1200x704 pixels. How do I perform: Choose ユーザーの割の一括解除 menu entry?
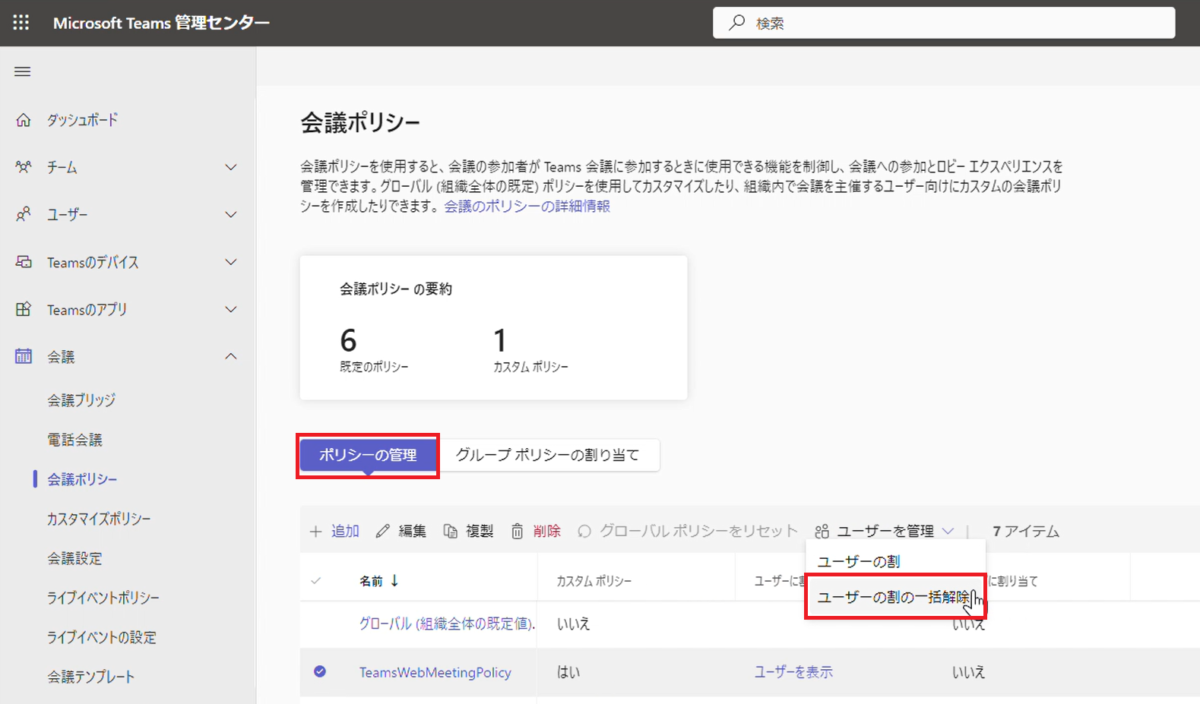click(891, 596)
